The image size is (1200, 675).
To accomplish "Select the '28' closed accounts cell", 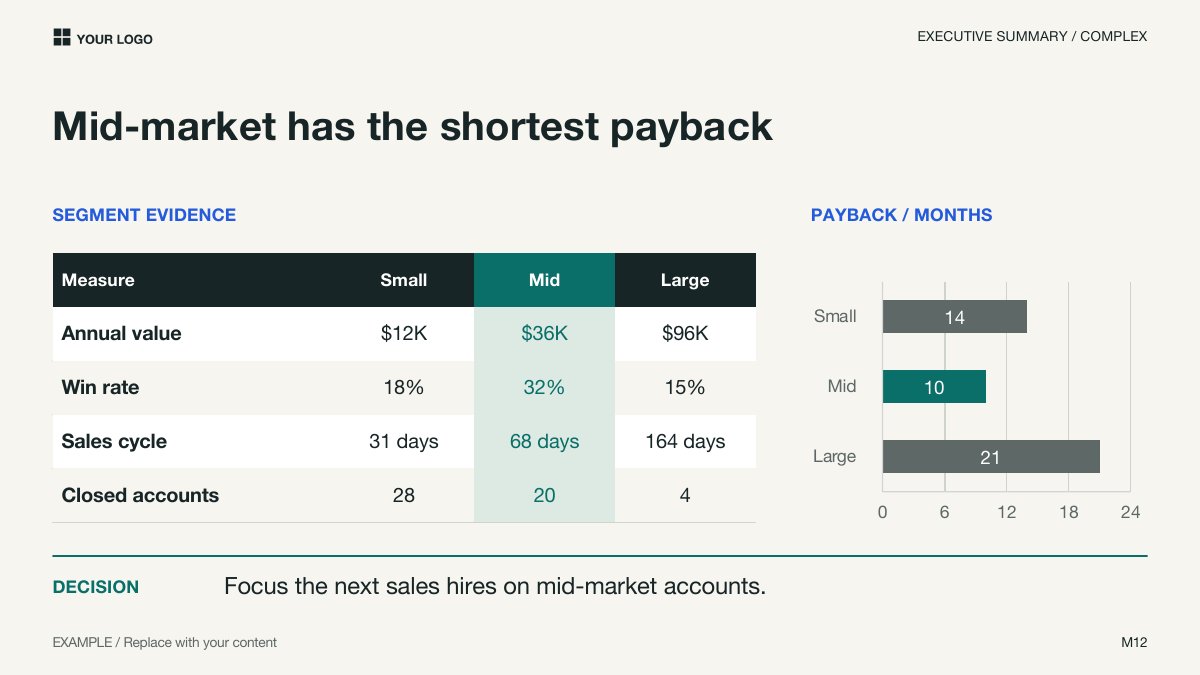I will (x=404, y=495).
